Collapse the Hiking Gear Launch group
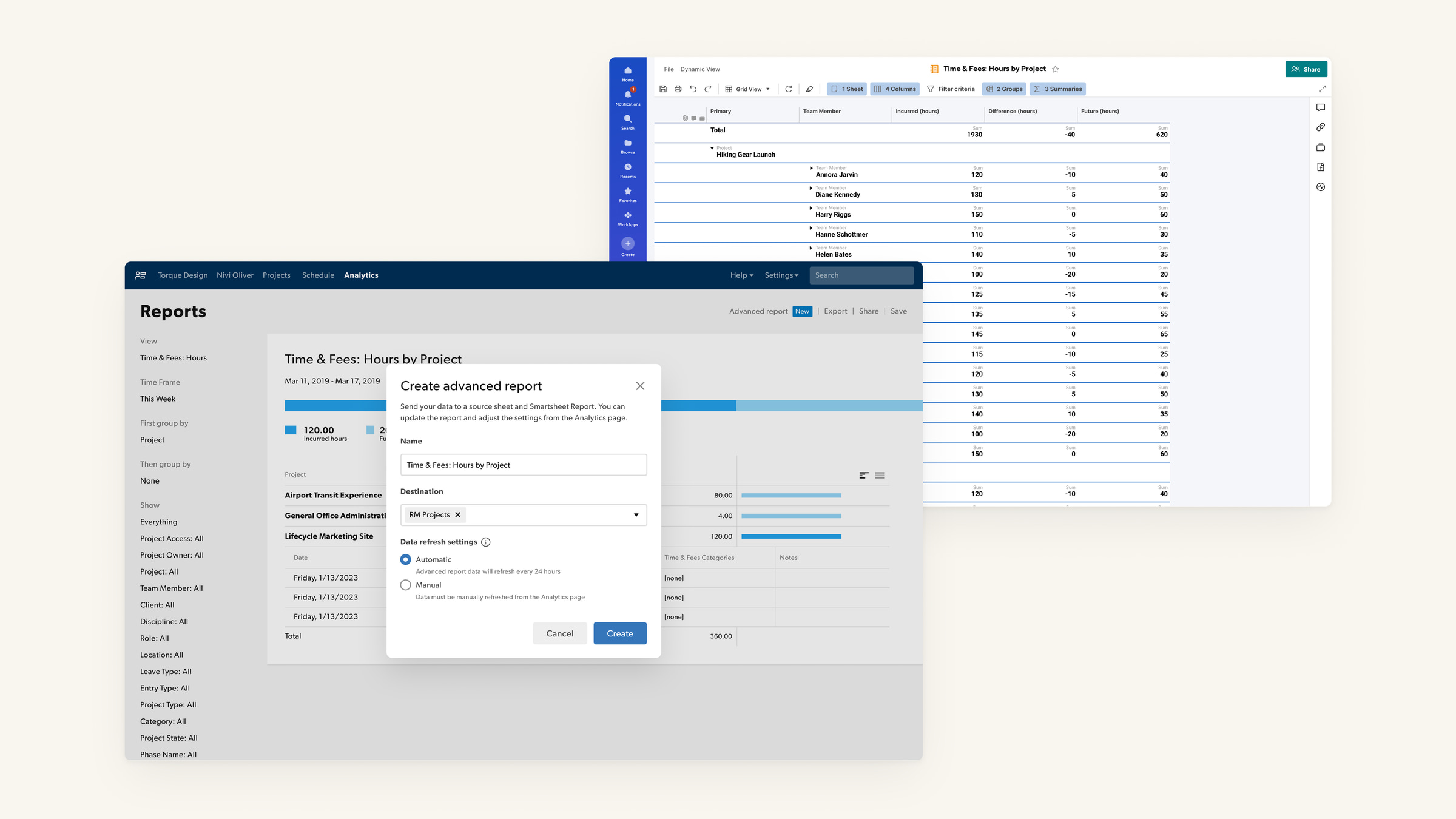1456x819 pixels. [712, 148]
